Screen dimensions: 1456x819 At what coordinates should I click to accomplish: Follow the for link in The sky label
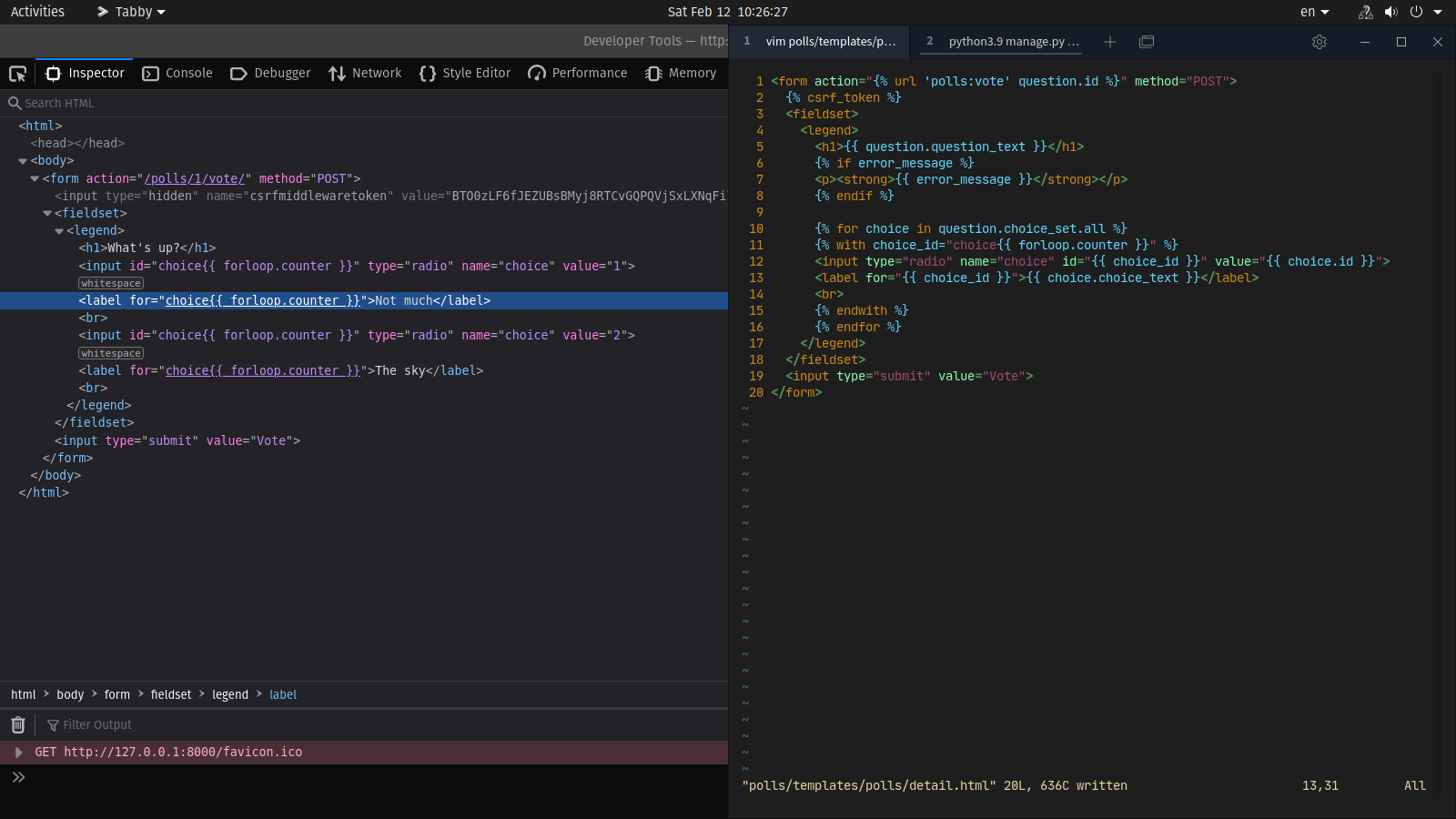tap(263, 370)
